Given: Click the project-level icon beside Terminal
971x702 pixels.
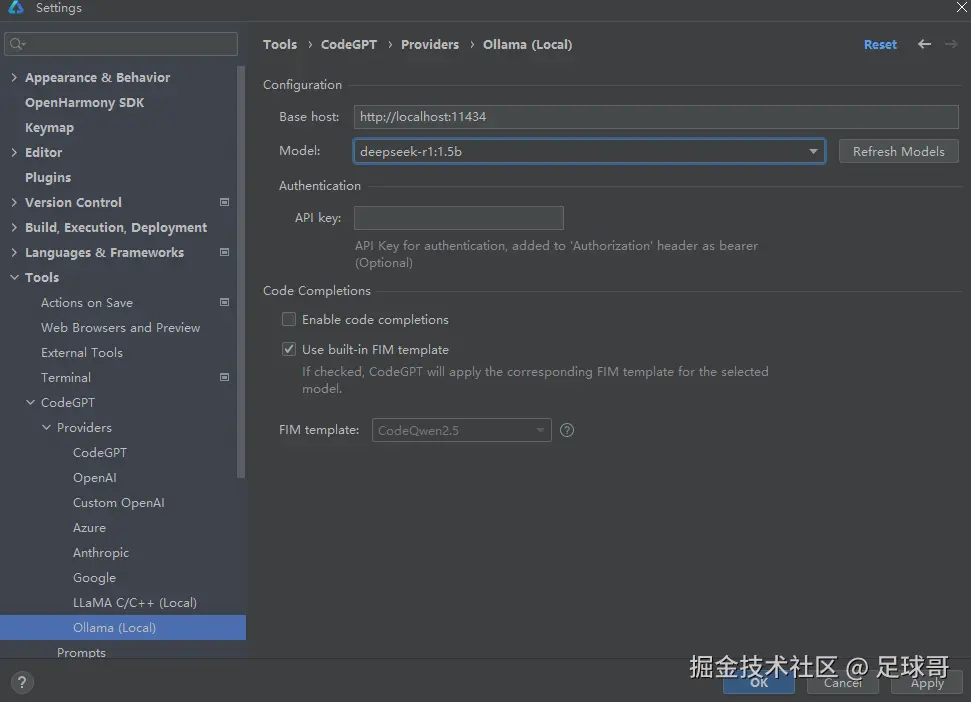Looking at the screenshot, I should 225,377.
